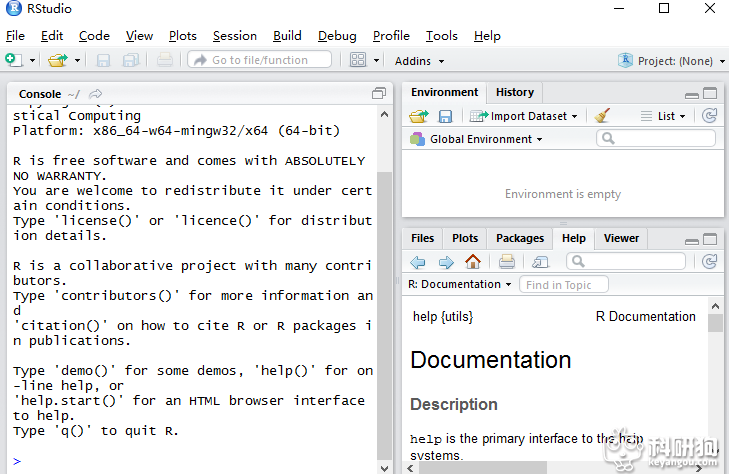Screen dimensions: 729x474
Task: Open the List view dropdown
Action: (663, 116)
